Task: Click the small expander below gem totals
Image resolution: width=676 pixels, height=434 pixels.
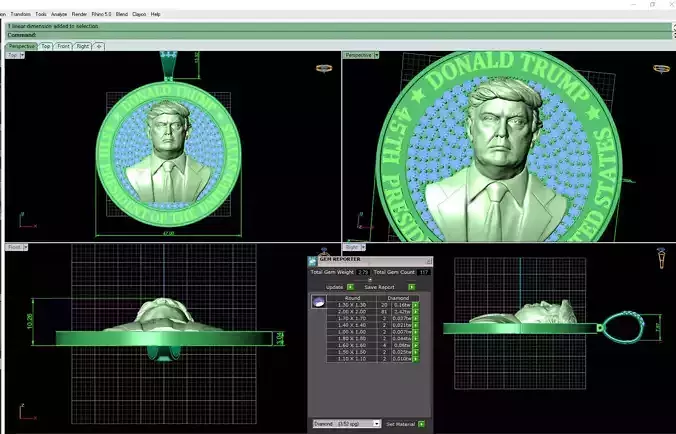Action: (x=369, y=280)
